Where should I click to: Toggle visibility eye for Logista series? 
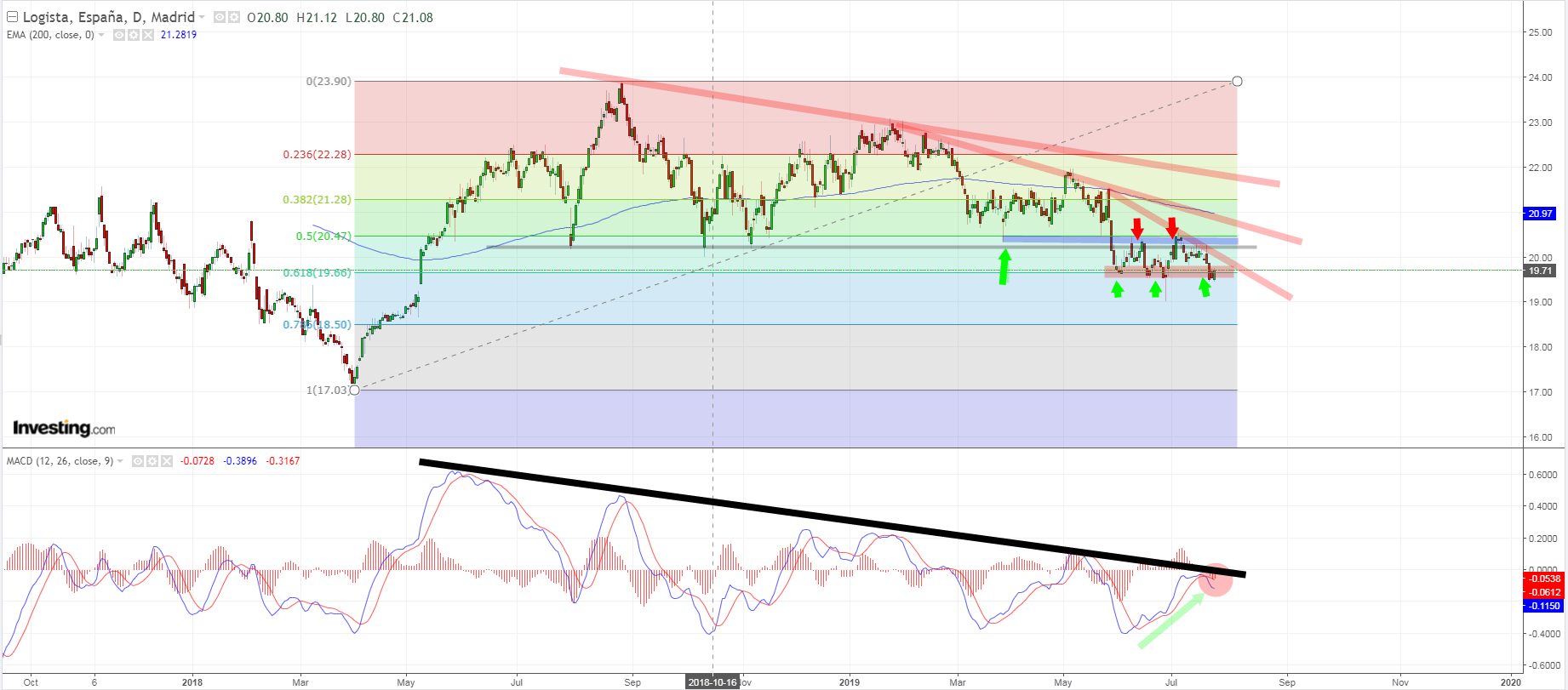pos(220,18)
